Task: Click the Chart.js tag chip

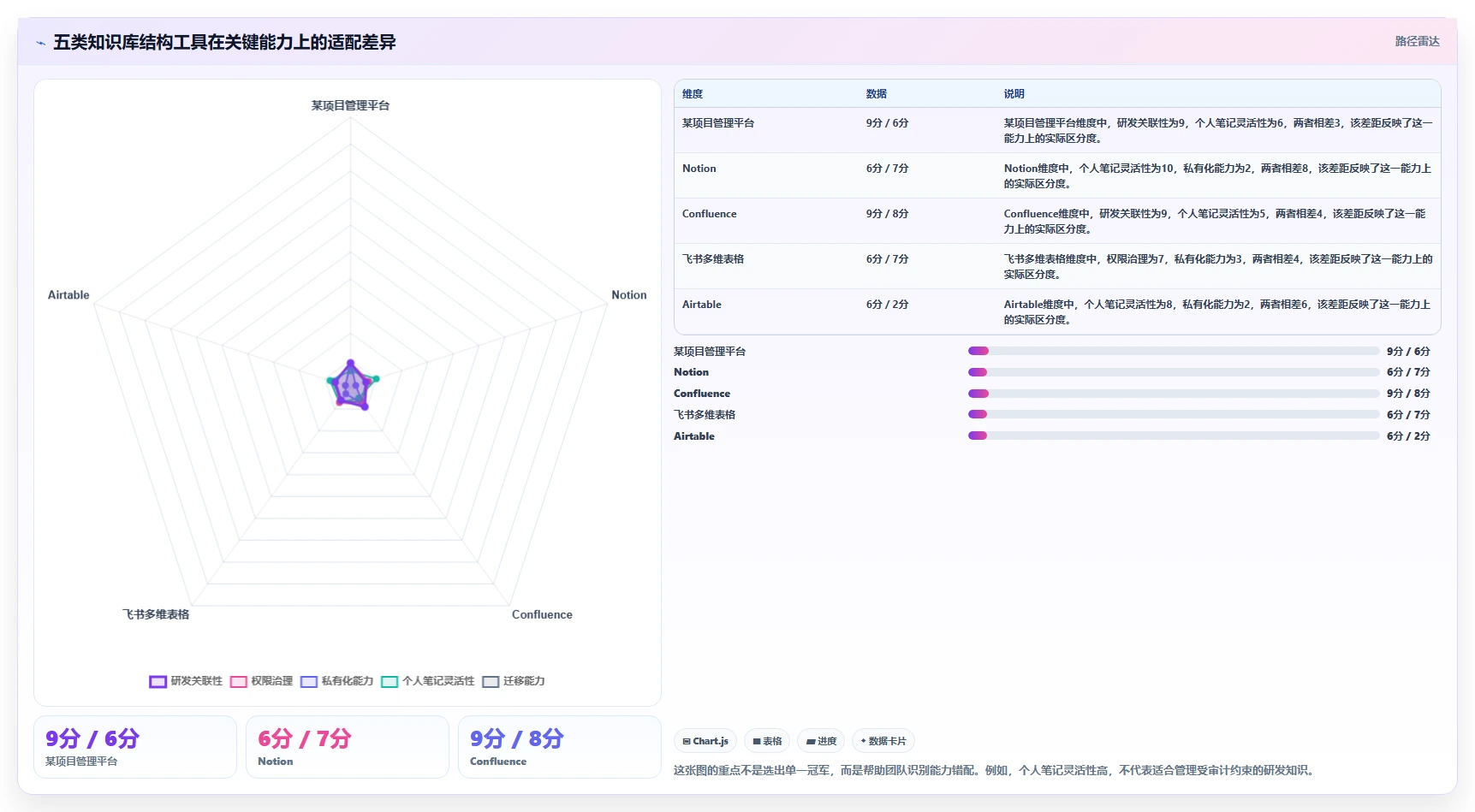Action: pos(705,741)
